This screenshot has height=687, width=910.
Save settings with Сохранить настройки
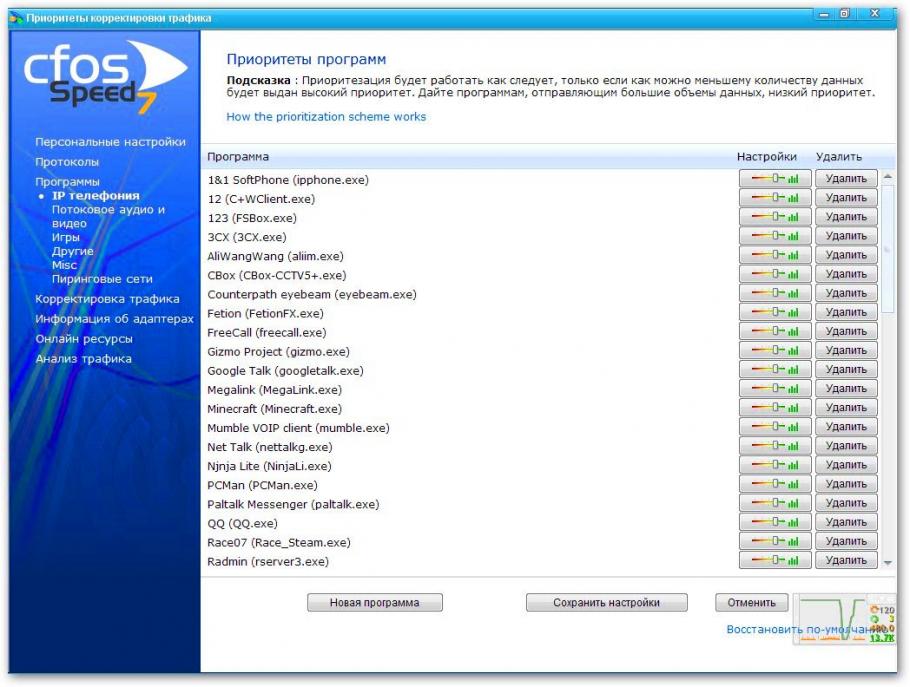click(606, 603)
